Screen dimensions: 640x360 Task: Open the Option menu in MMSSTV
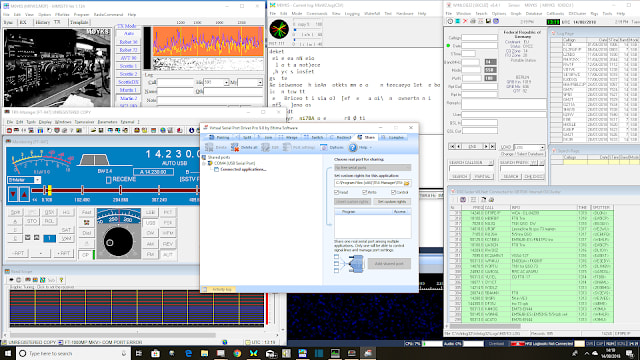coord(44,14)
